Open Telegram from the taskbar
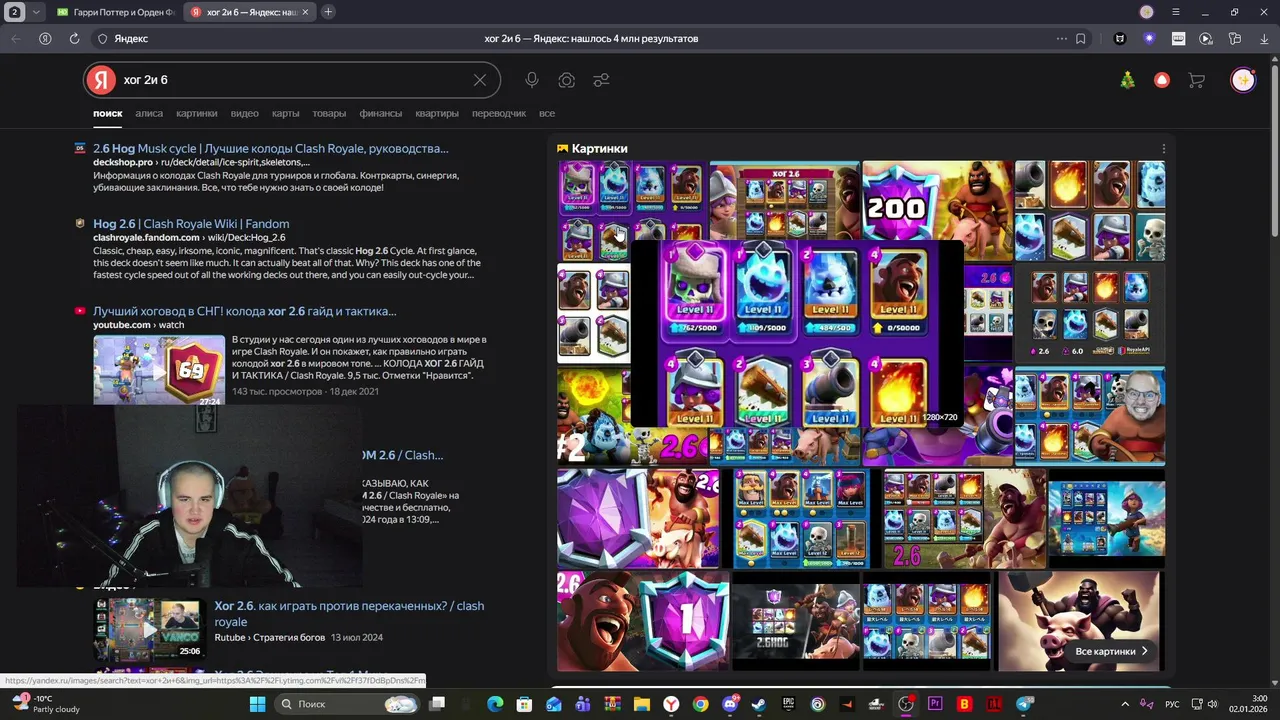The image size is (1280, 720). tap(1024, 704)
